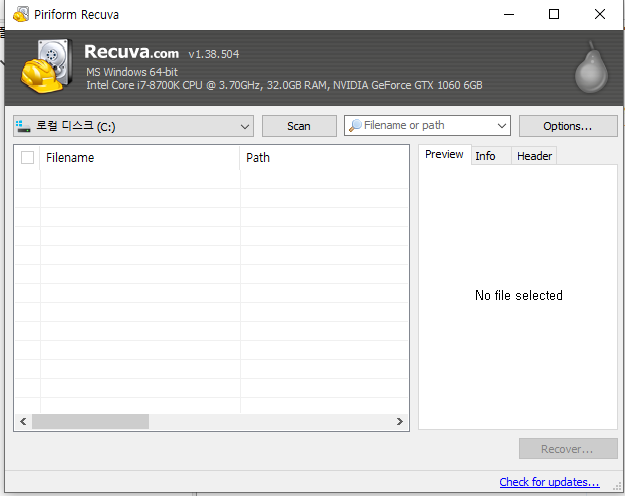Click the left scroll arrow of file list
This screenshot has height=496, width=625.
(23, 421)
